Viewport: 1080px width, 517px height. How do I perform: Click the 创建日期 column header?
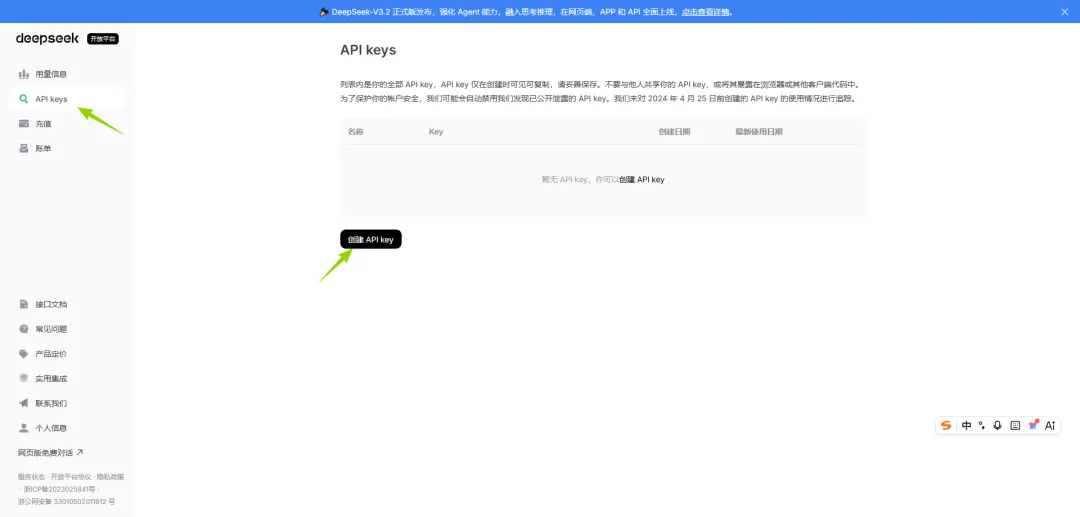(674, 131)
